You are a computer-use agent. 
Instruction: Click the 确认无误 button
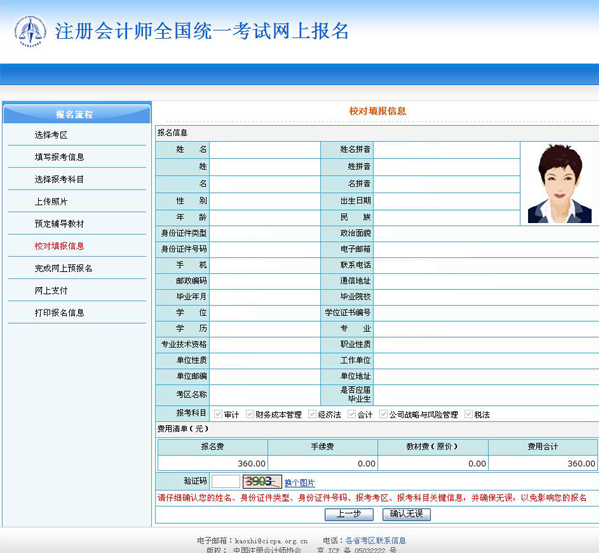coord(406,514)
